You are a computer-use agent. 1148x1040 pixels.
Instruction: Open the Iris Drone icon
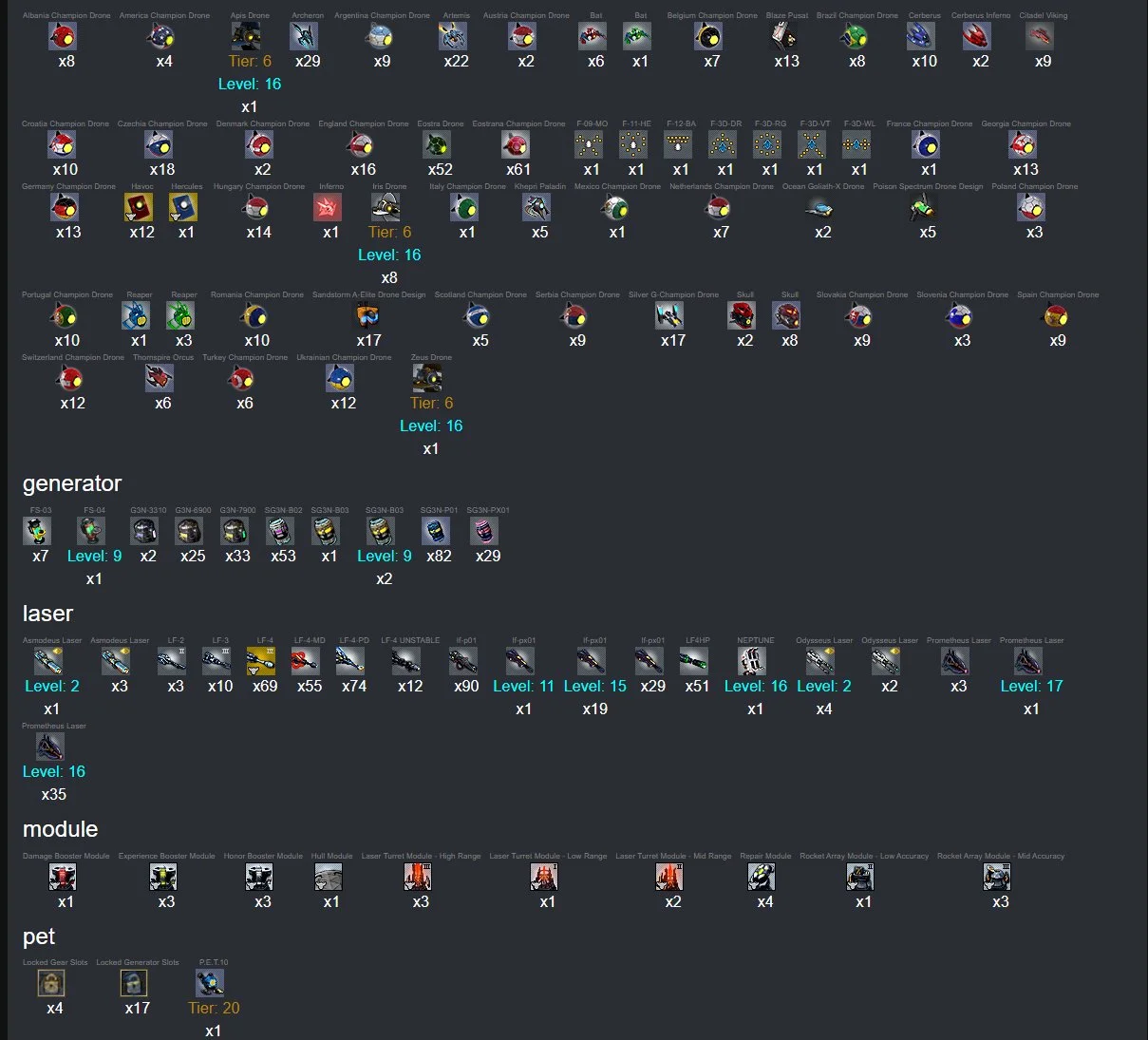click(x=386, y=207)
